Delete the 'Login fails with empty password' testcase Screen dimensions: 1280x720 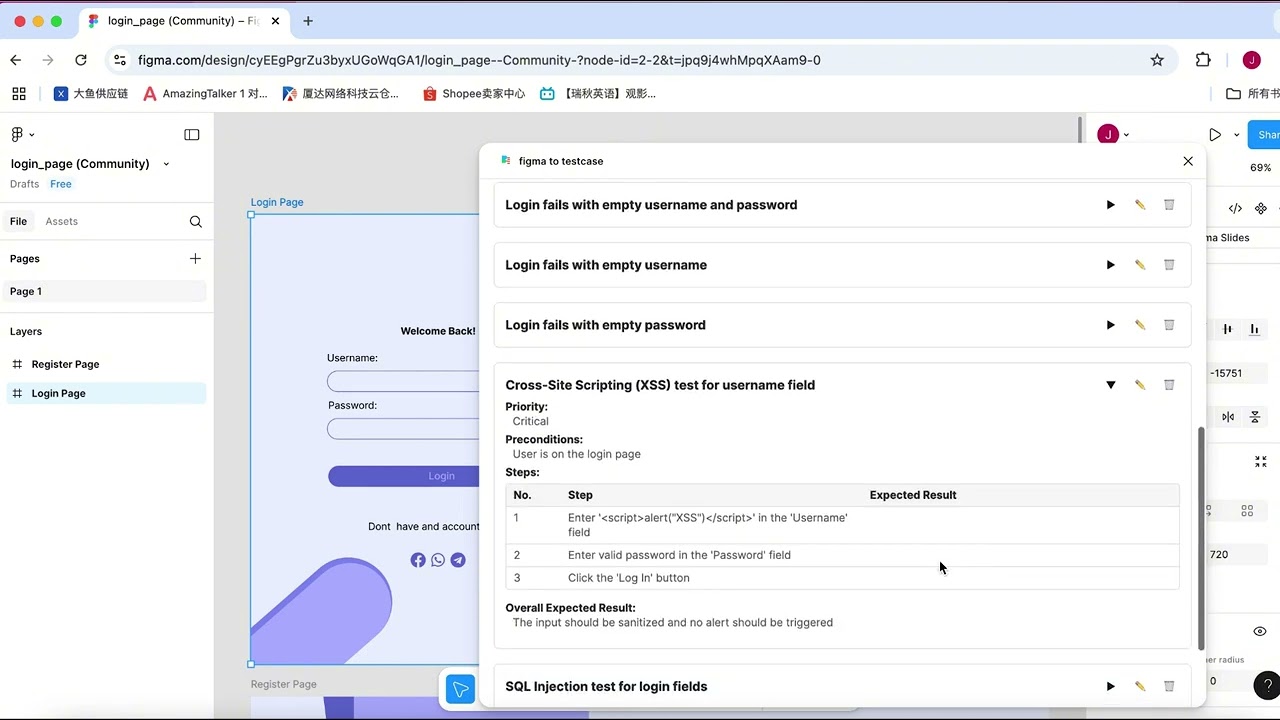tap(1169, 325)
